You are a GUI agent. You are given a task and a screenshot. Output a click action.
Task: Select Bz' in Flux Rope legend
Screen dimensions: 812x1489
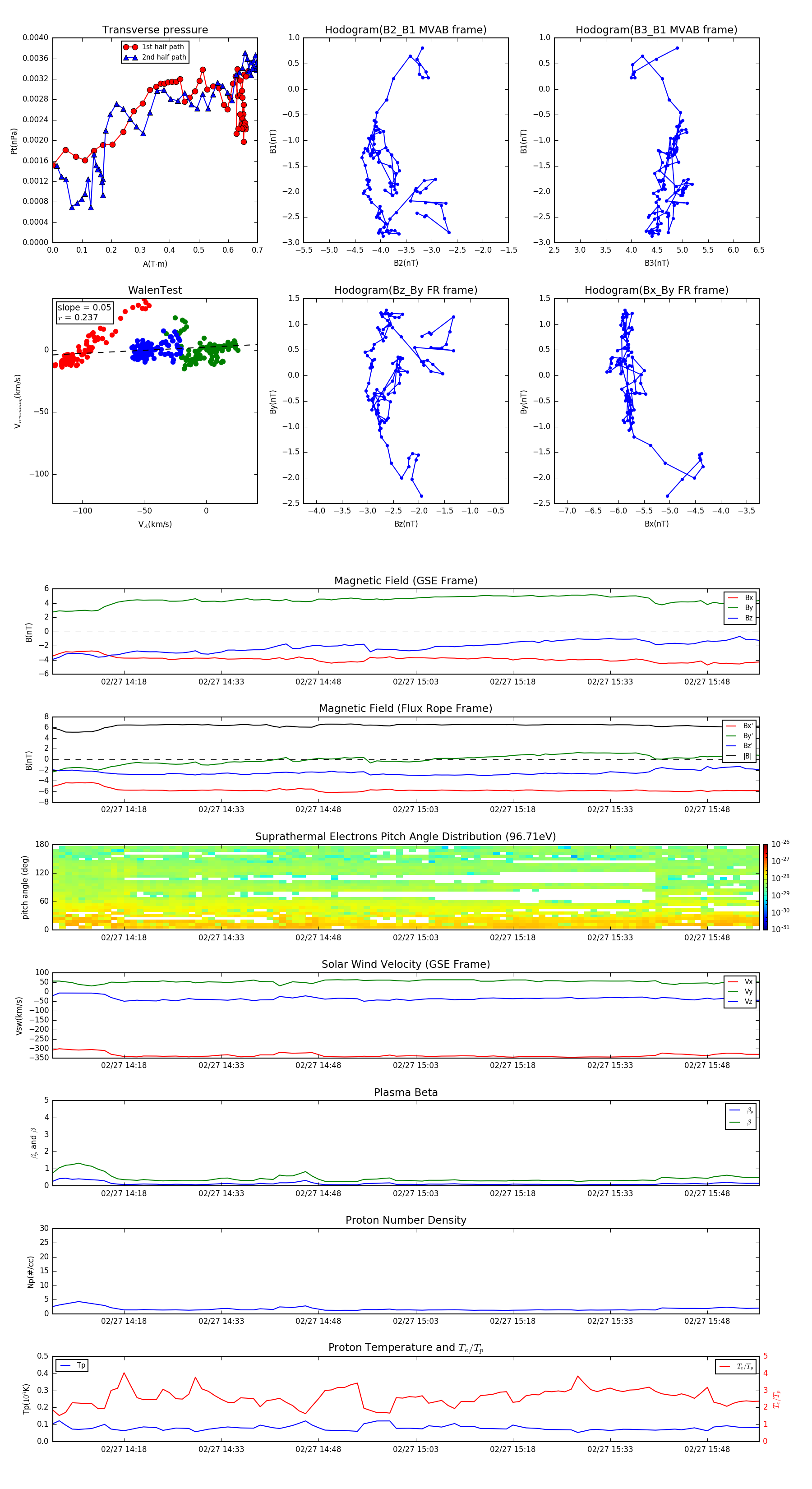pos(740,746)
